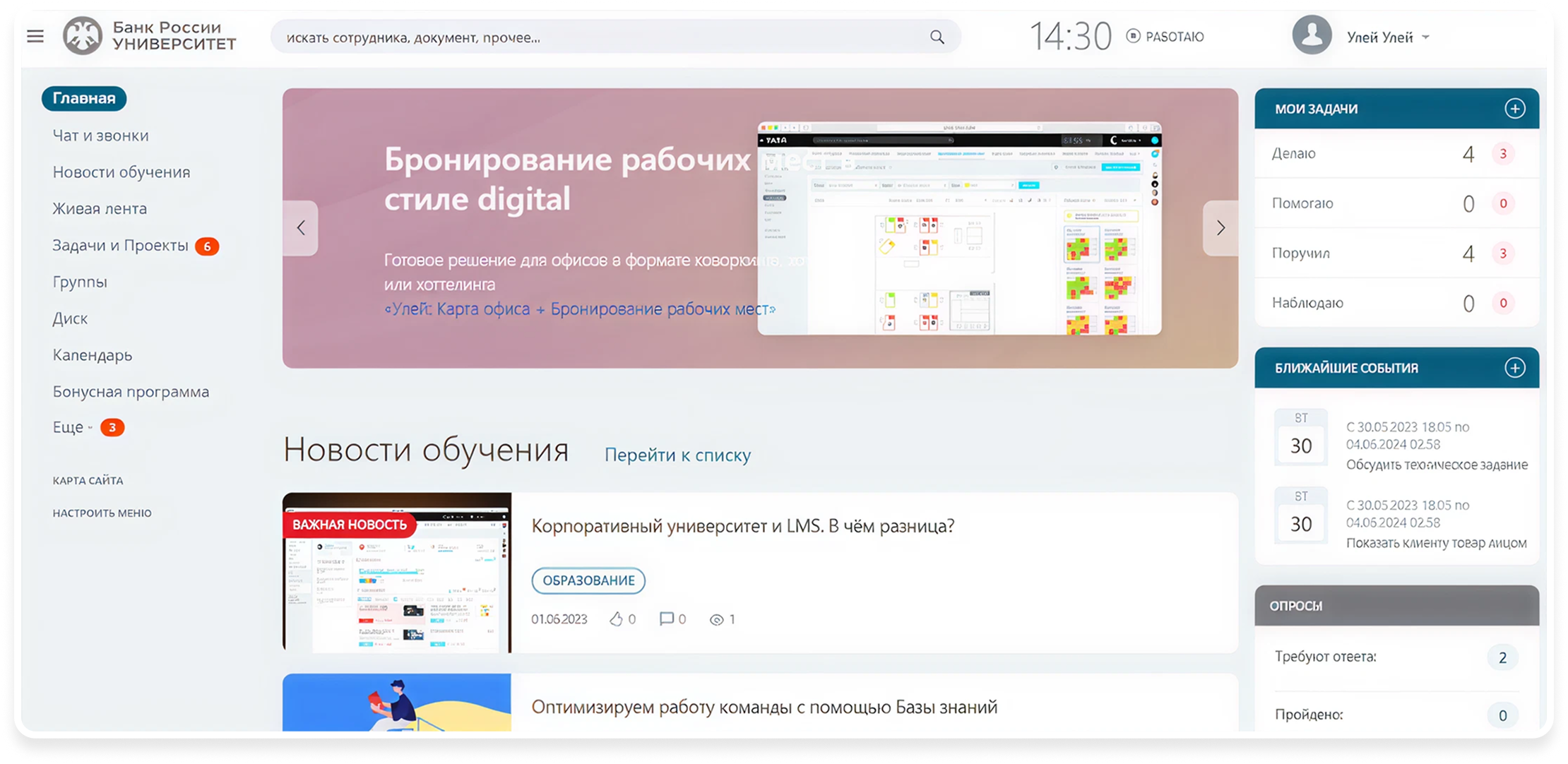Image resolution: width=1568 pixels, height=764 pixels.
Task: Click Требуют ответа polls row
Action: coord(1396,657)
